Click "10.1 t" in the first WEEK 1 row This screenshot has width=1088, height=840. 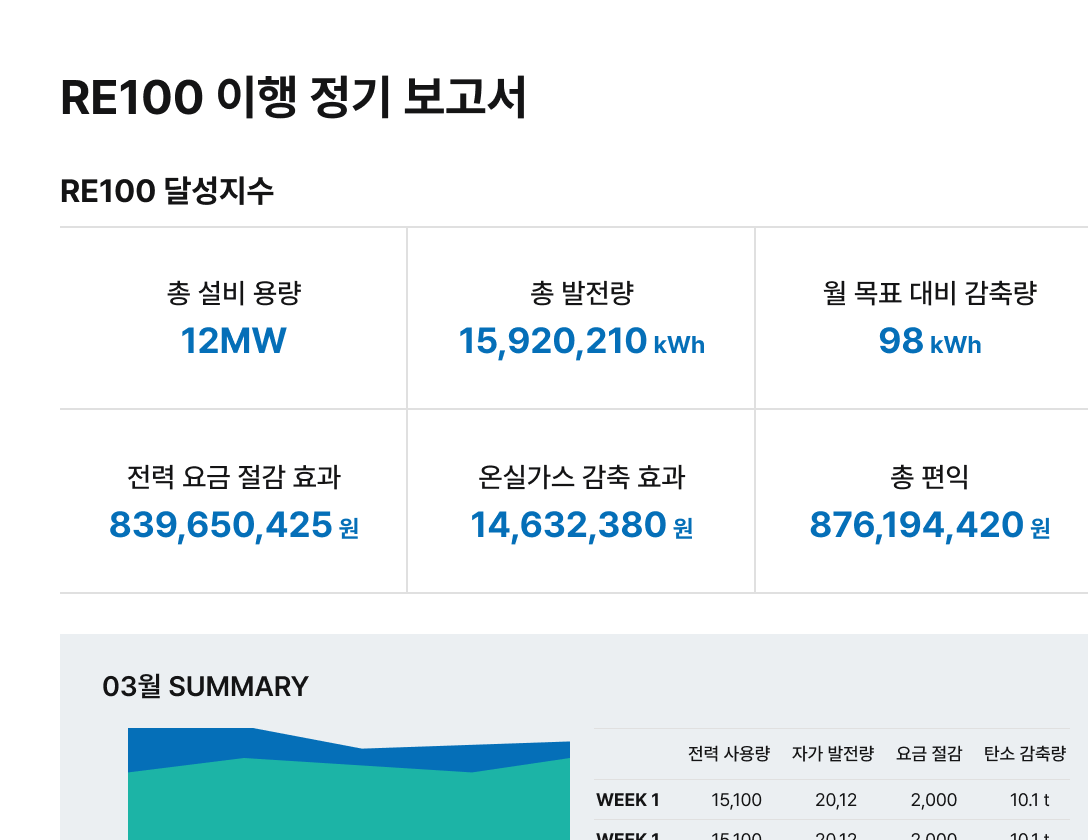point(1030,800)
